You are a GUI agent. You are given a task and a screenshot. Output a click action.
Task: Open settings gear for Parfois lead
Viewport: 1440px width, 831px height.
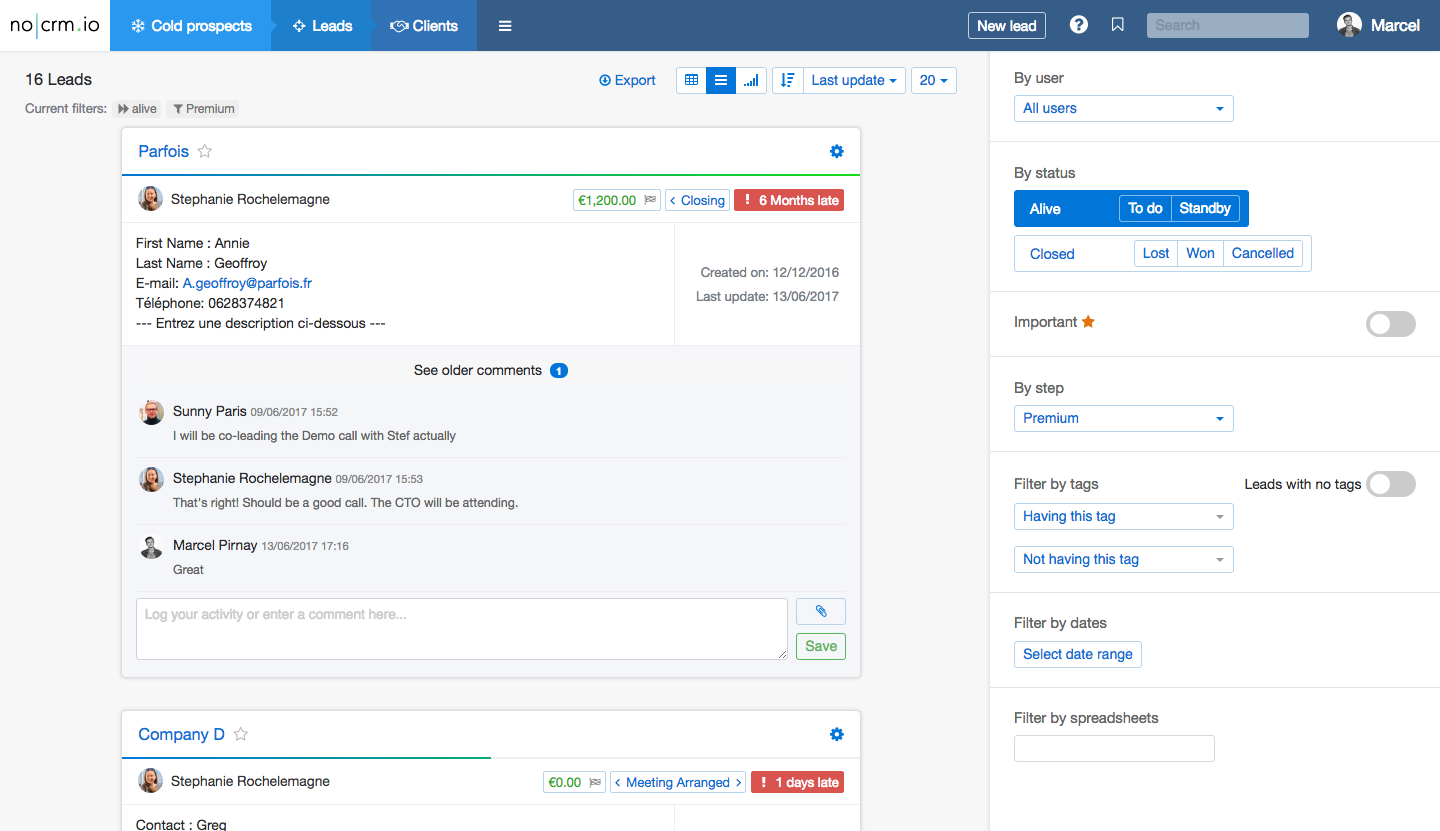point(837,151)
